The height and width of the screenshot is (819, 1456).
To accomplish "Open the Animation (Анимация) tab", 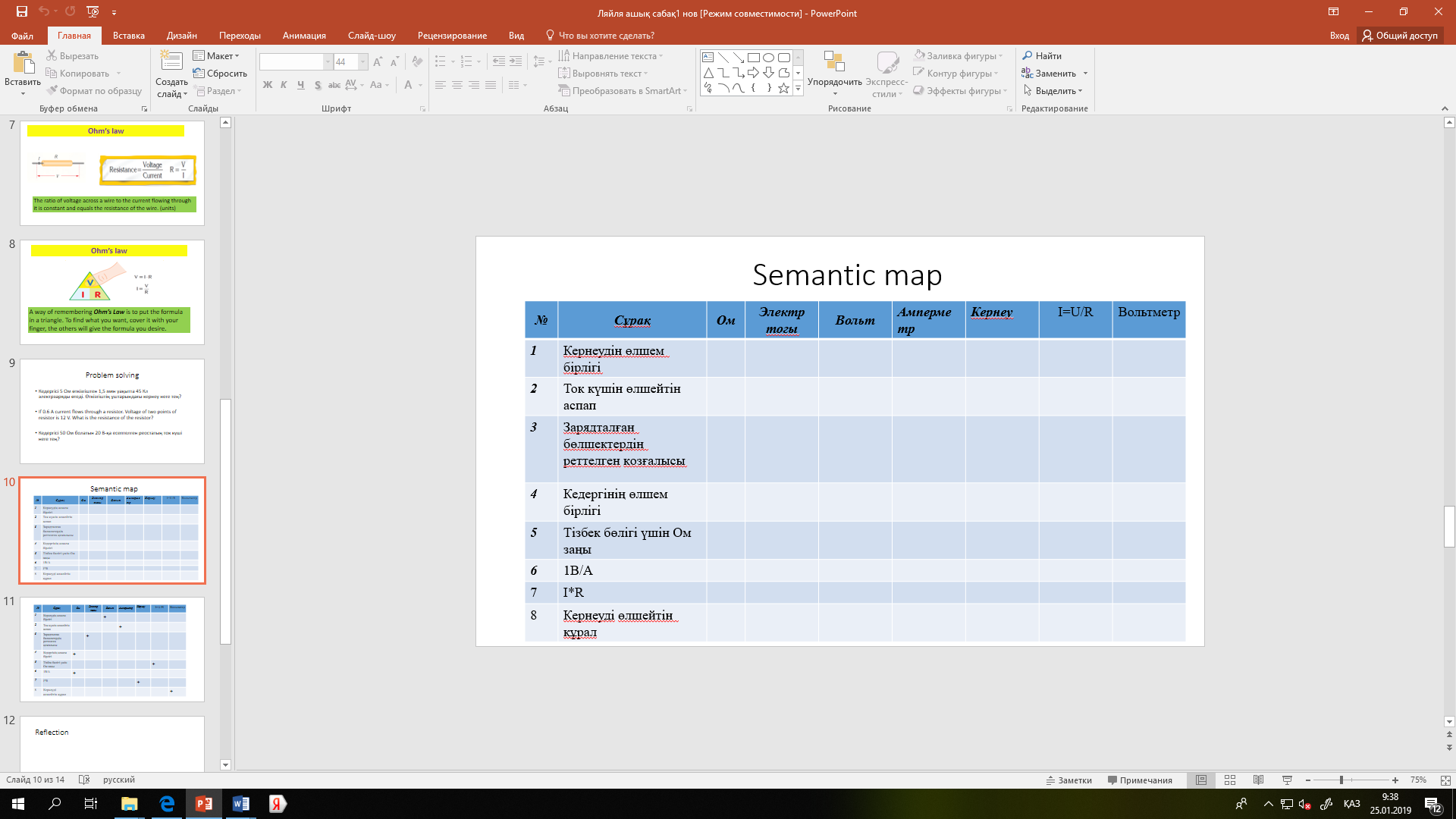I will click(304, 36).
